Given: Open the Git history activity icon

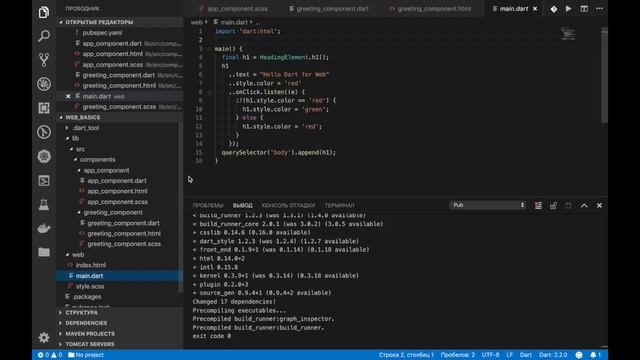Looking at the screenshot, I should [44, 132].
